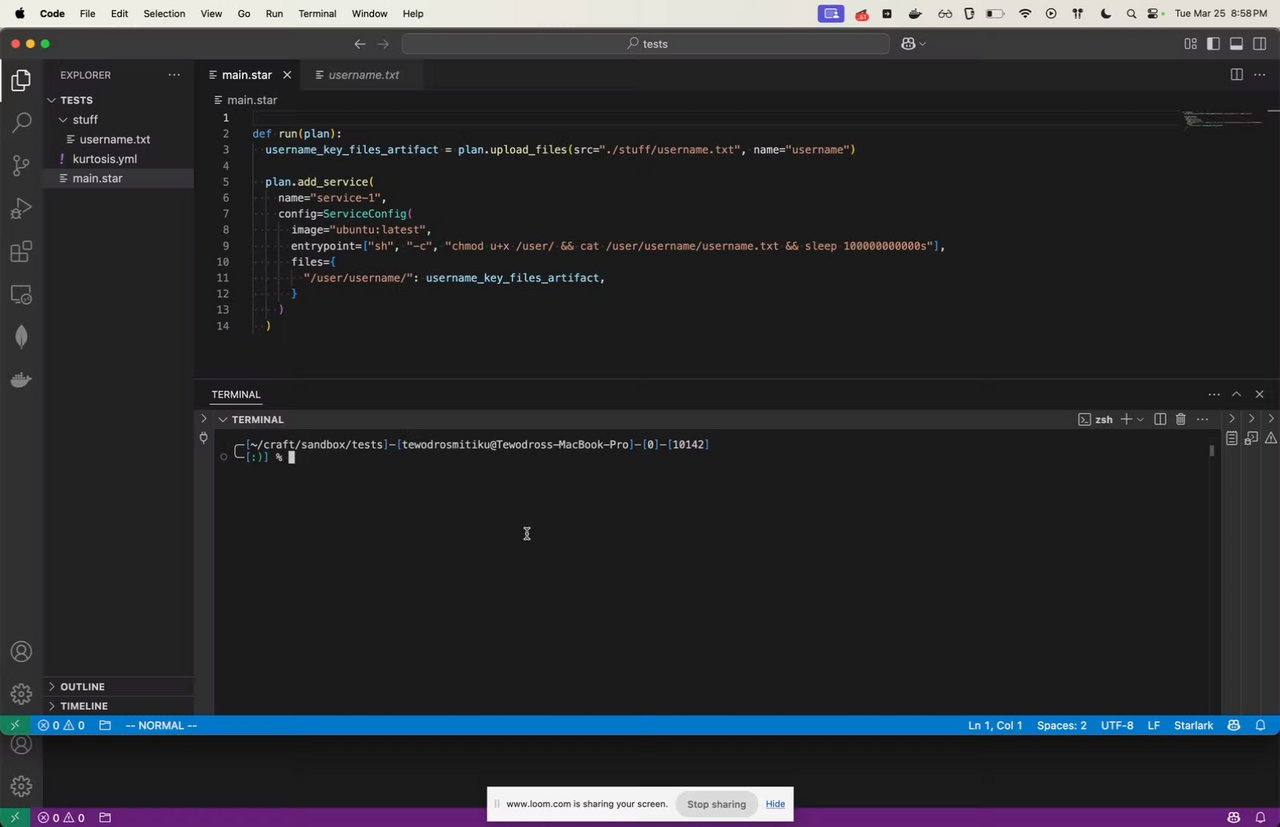The width and height of the screenshot is (1280, 827).
Task: Toggle macOS Focus moon icon
Action: pyautogui.click(x=1106, y=14)
